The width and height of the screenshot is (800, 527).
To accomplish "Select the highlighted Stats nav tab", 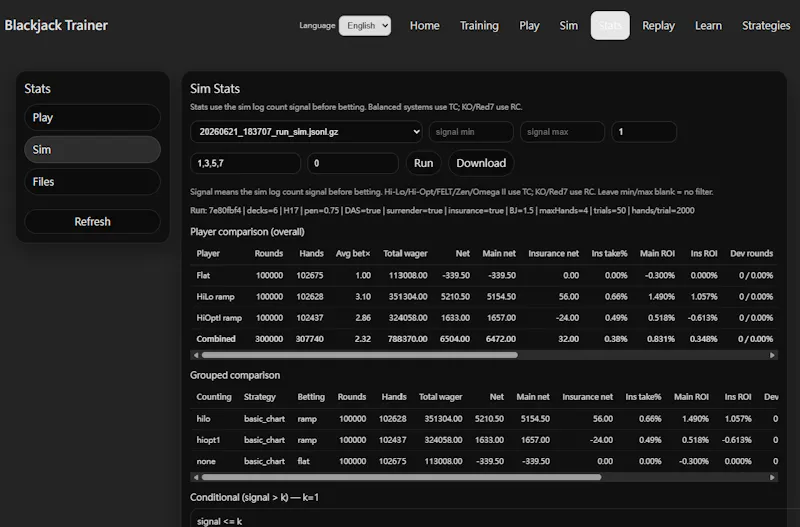I will (x=610, y=26).
